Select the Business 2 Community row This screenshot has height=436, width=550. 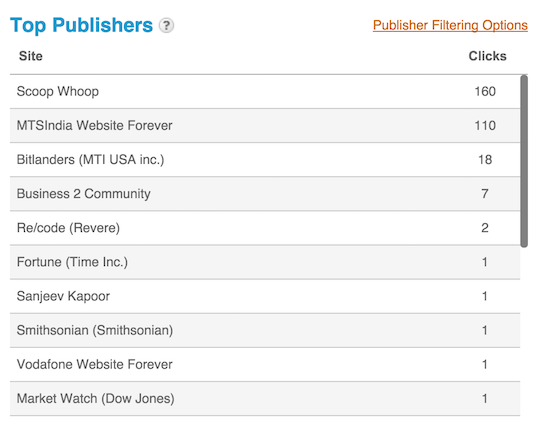click(x=265, y=194)
